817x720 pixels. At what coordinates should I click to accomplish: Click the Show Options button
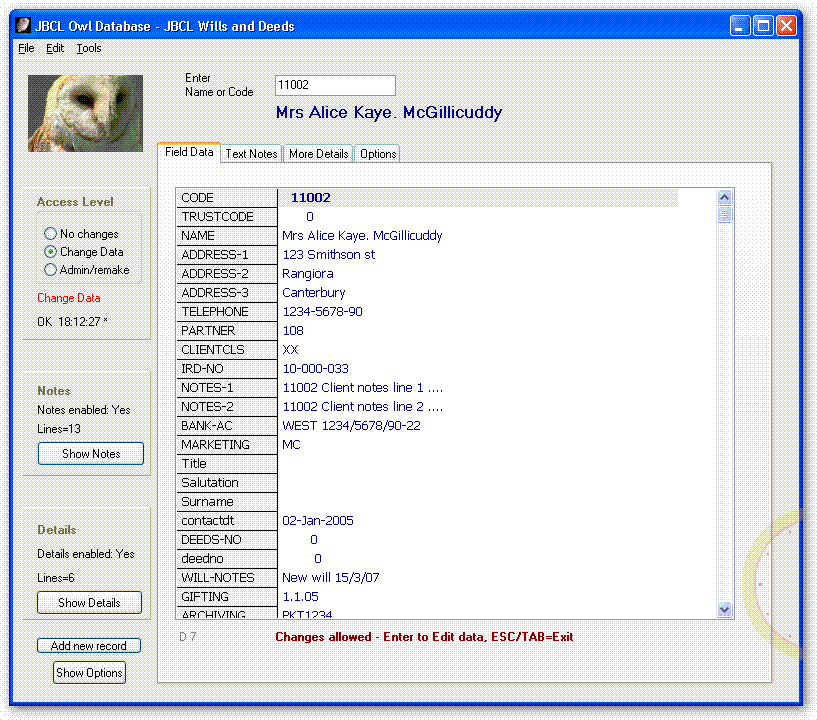(89, 673)
